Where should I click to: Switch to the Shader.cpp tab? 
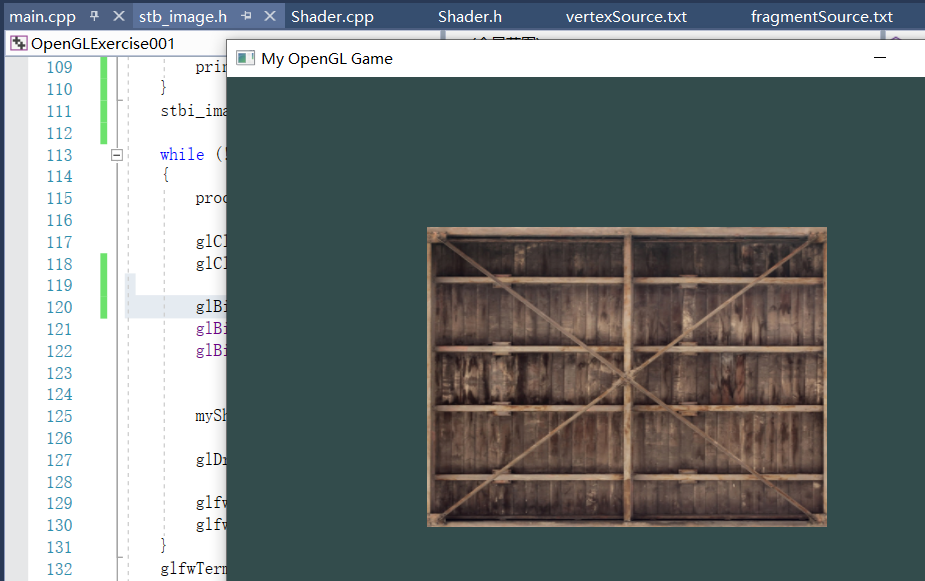coord(331,15)
